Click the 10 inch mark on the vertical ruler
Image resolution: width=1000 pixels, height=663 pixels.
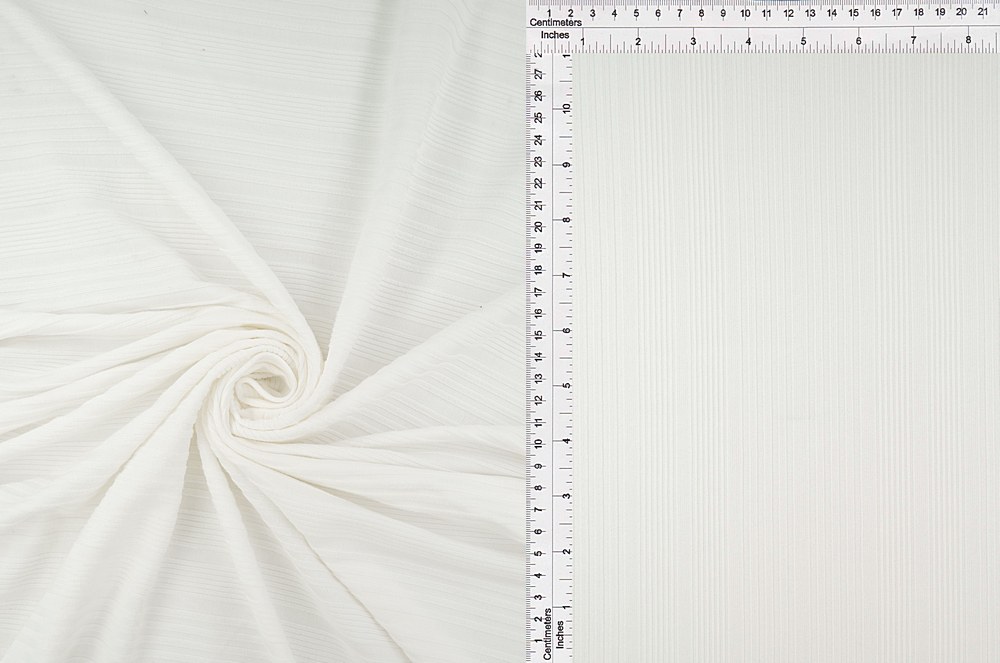[x=566, y=108]
